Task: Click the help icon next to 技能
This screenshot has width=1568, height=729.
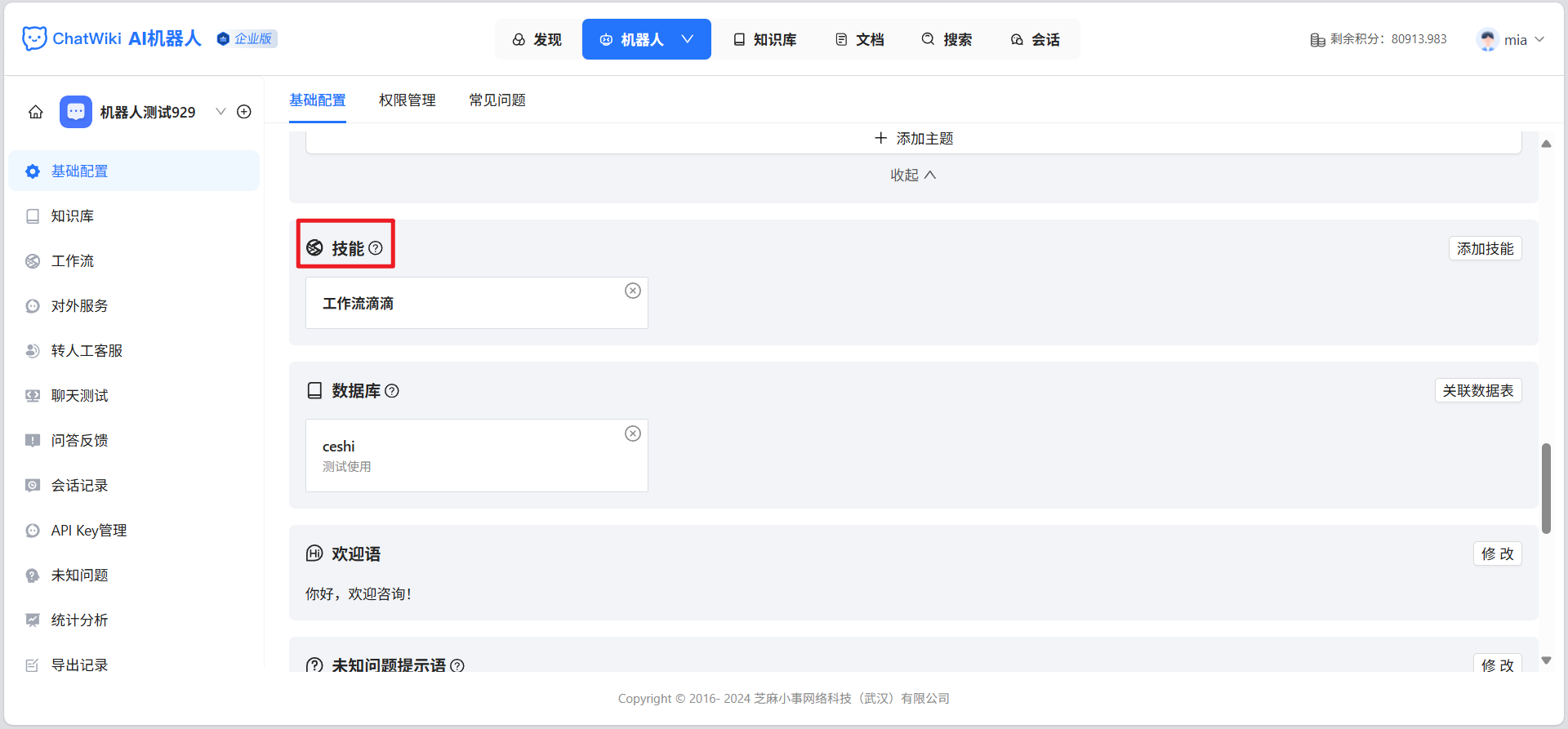Action: point(376,248)
